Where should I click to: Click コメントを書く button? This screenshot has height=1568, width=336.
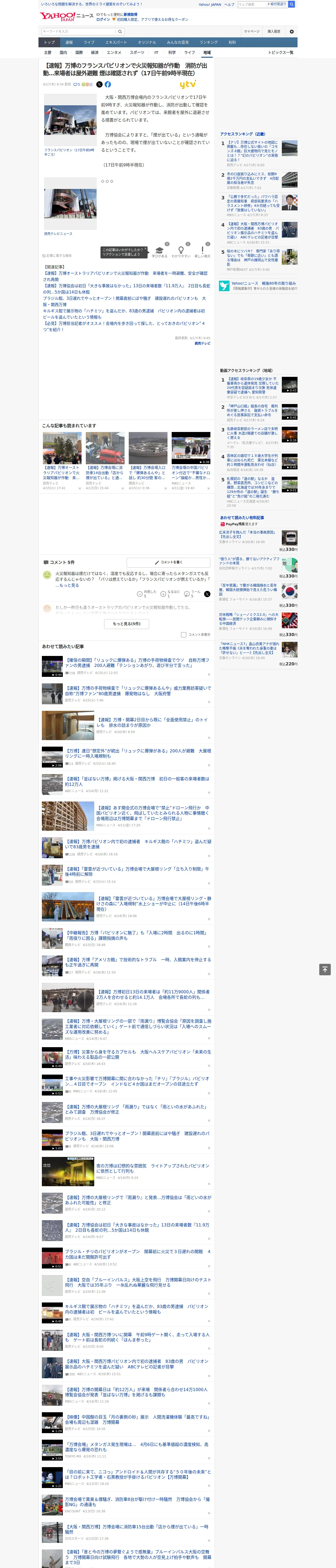pos(169,562)
